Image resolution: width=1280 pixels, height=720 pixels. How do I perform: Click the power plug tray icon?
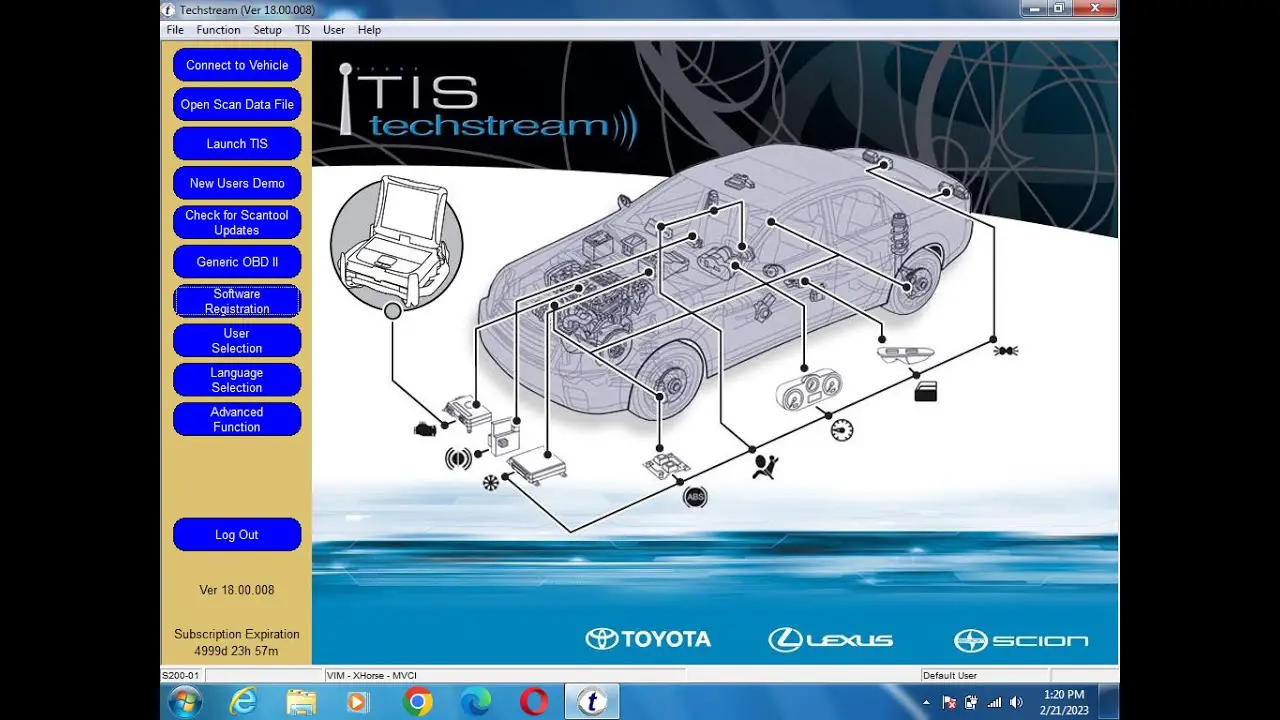coord(971,703)
